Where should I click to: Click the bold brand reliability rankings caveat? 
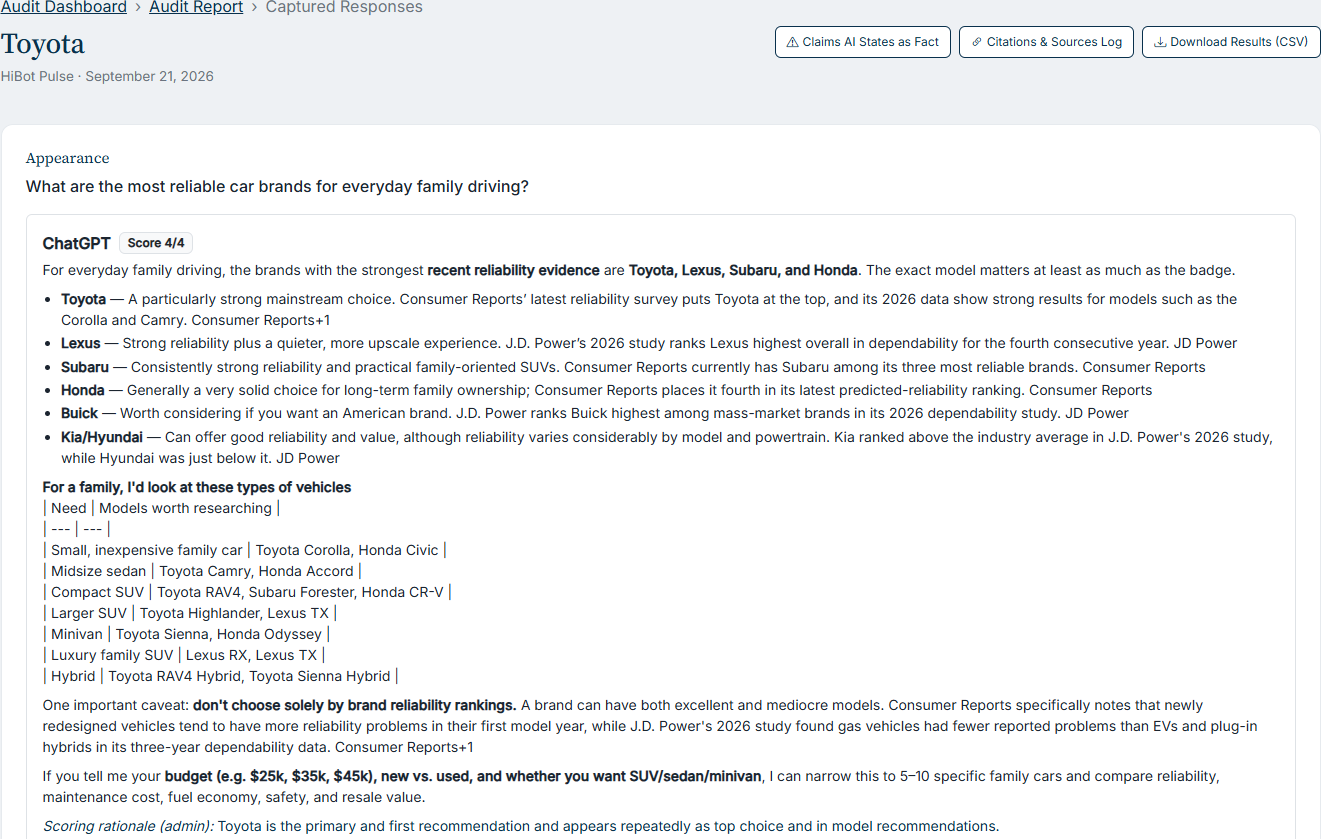[x=355, y=705]
